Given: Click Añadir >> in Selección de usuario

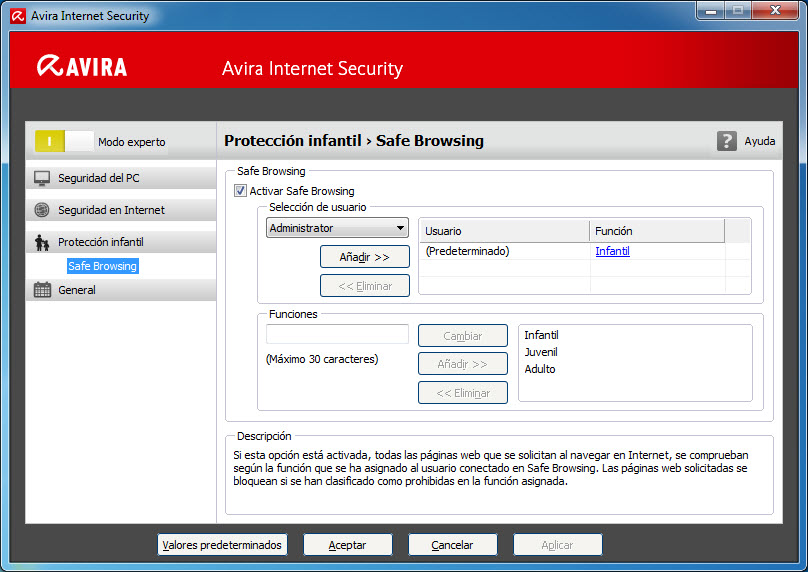Looking at the screenshot, I should pos(365,257).
